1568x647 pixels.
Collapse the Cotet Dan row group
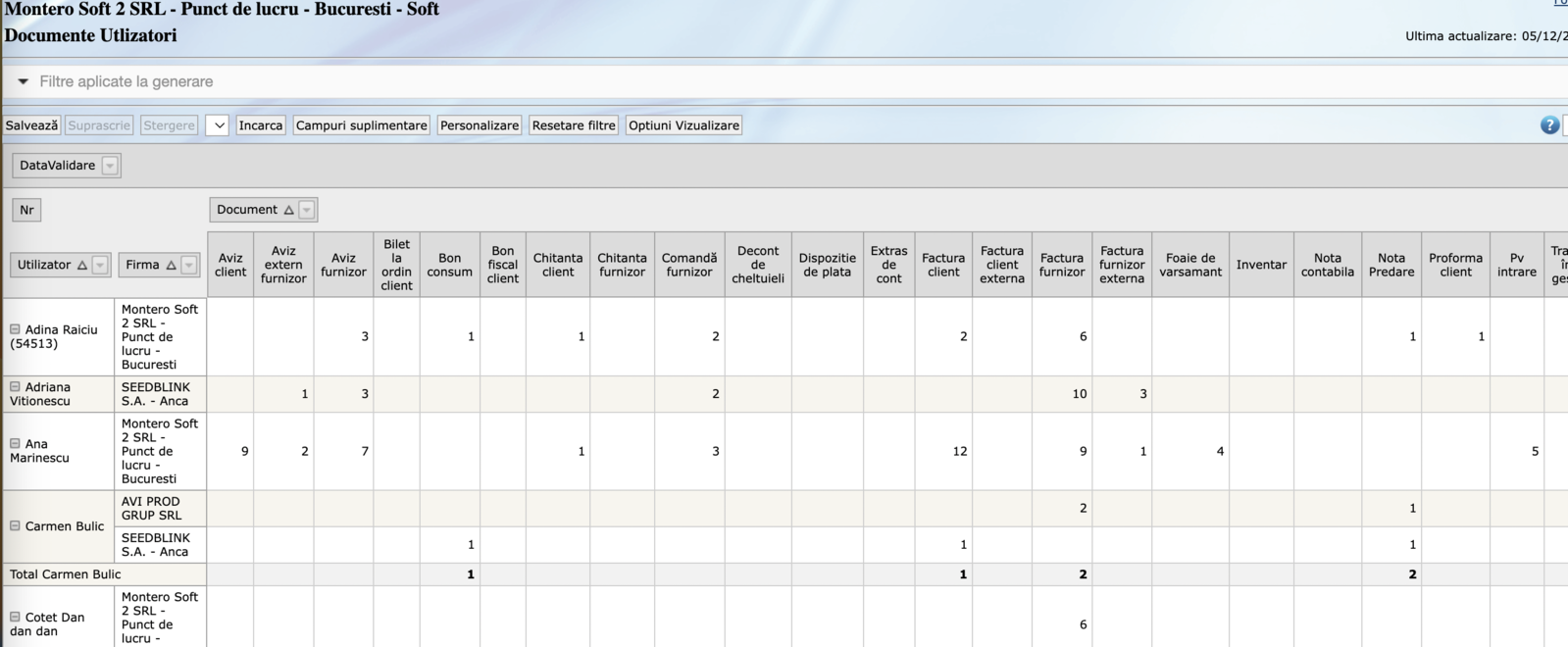tap(15, 618)
